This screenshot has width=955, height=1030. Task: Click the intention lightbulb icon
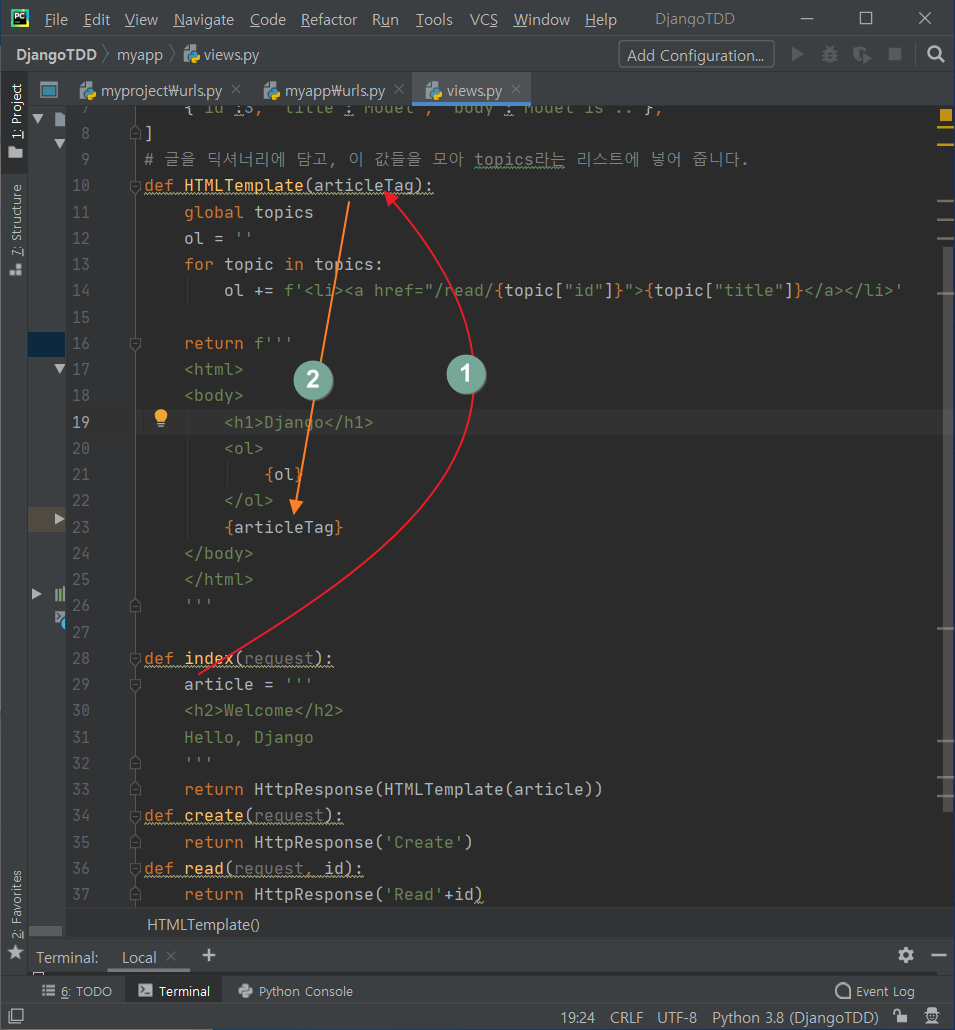(161, 418)
